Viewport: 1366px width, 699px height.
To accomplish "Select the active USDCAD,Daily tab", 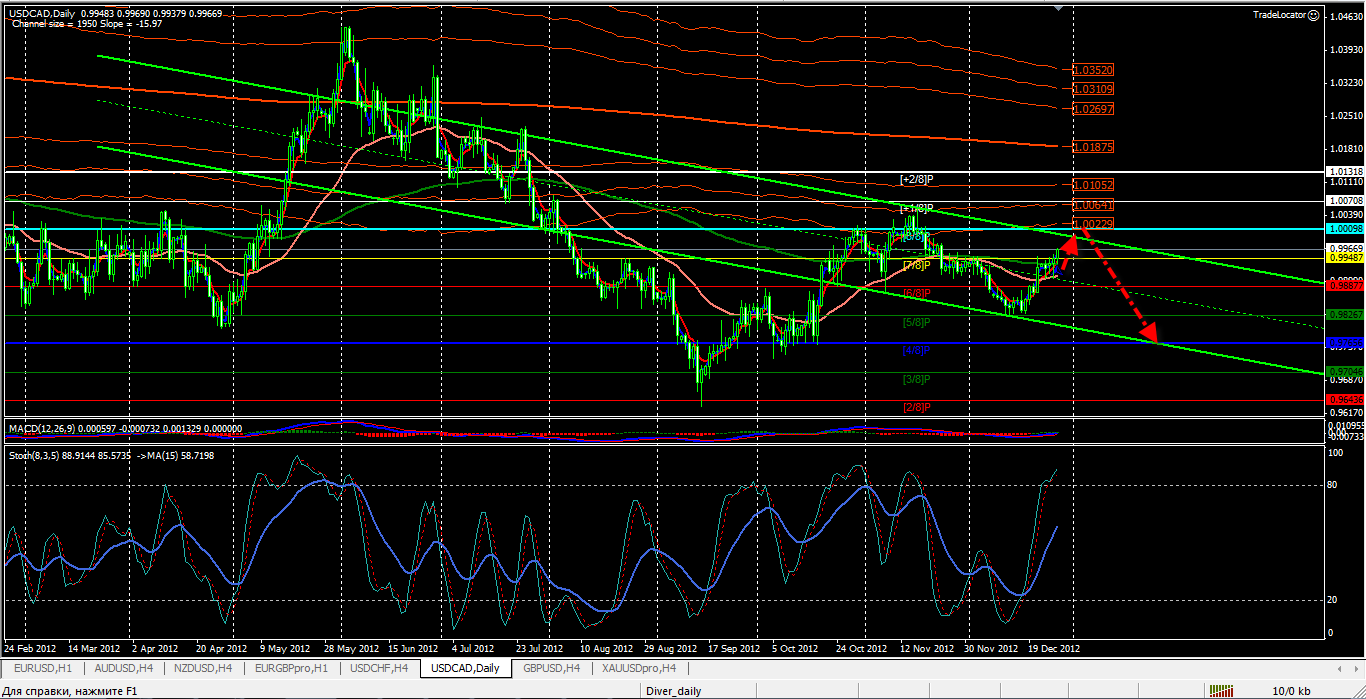I will pos(465,668).
